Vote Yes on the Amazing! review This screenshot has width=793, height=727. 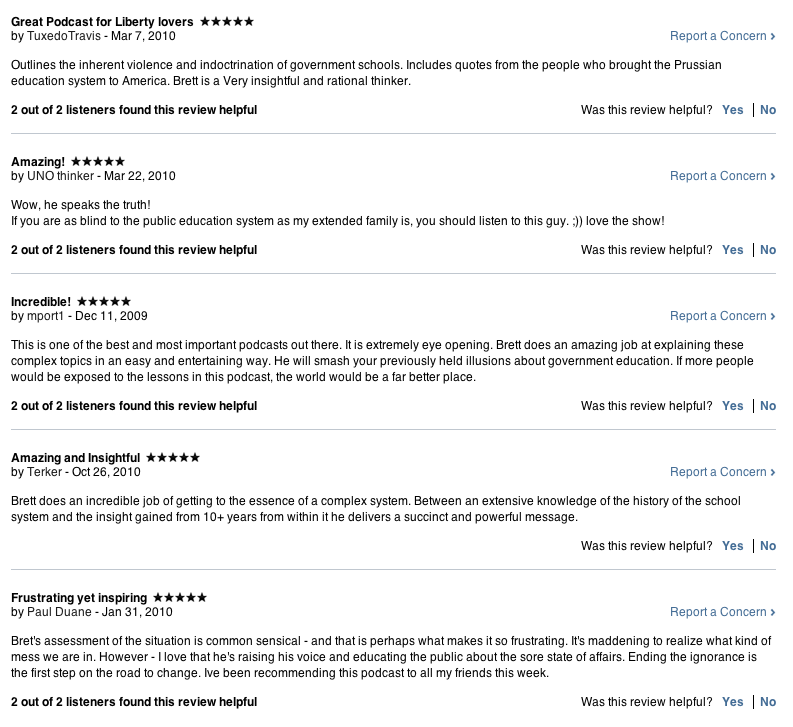tap(733, 250)
